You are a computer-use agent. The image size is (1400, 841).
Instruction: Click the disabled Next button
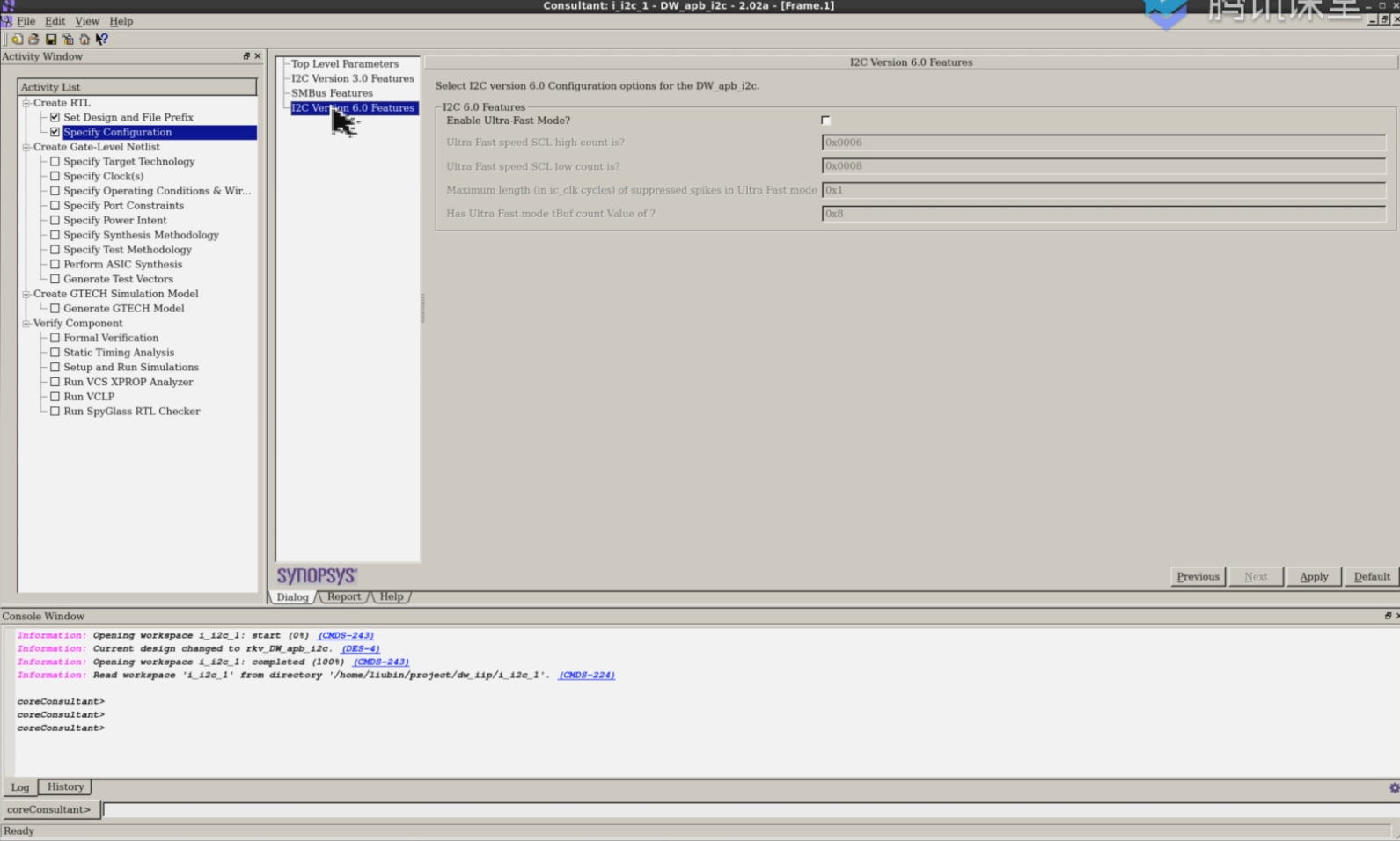tap(1256, 576)
